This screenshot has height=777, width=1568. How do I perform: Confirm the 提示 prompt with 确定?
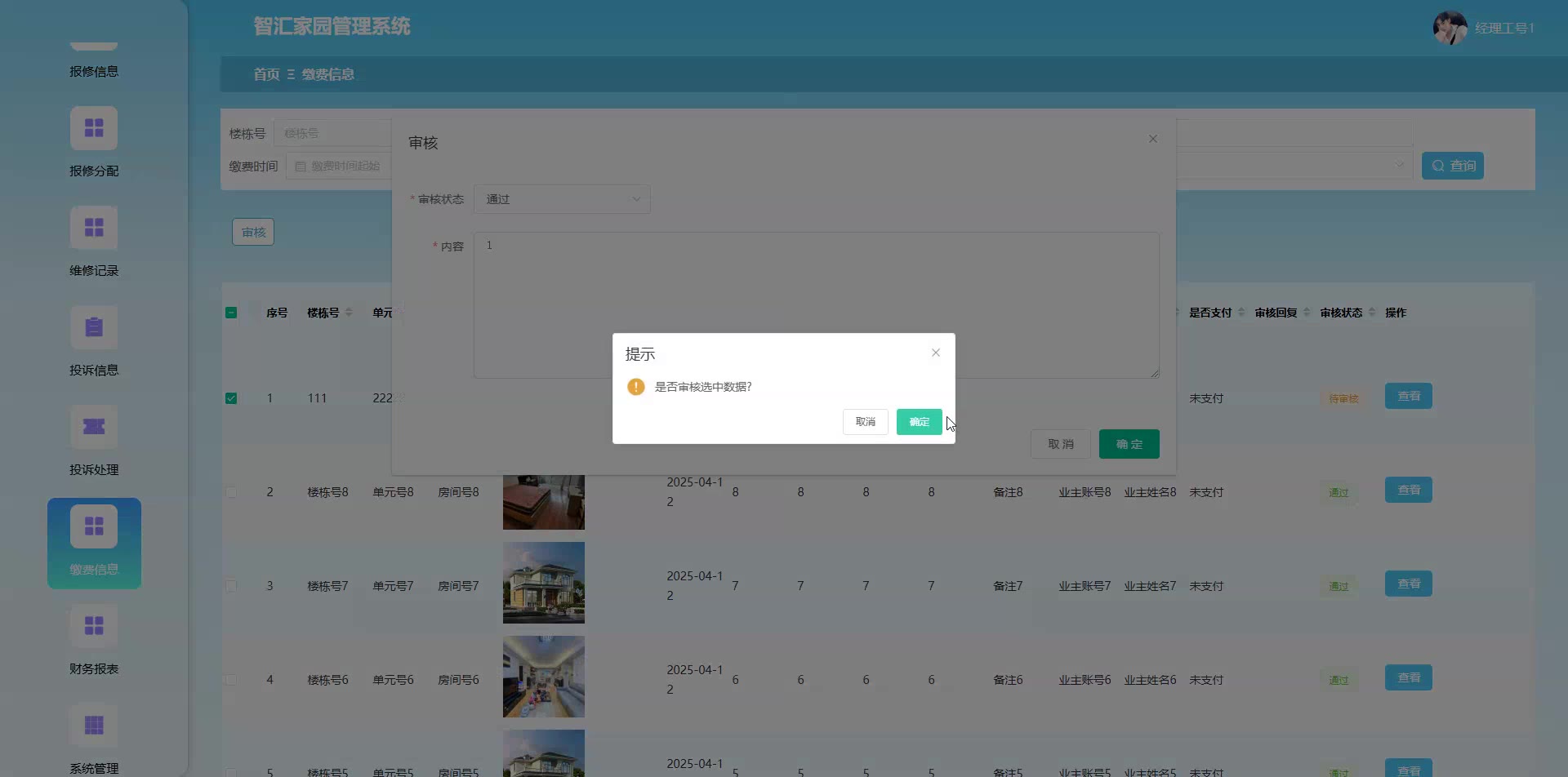tap(919, 422)
